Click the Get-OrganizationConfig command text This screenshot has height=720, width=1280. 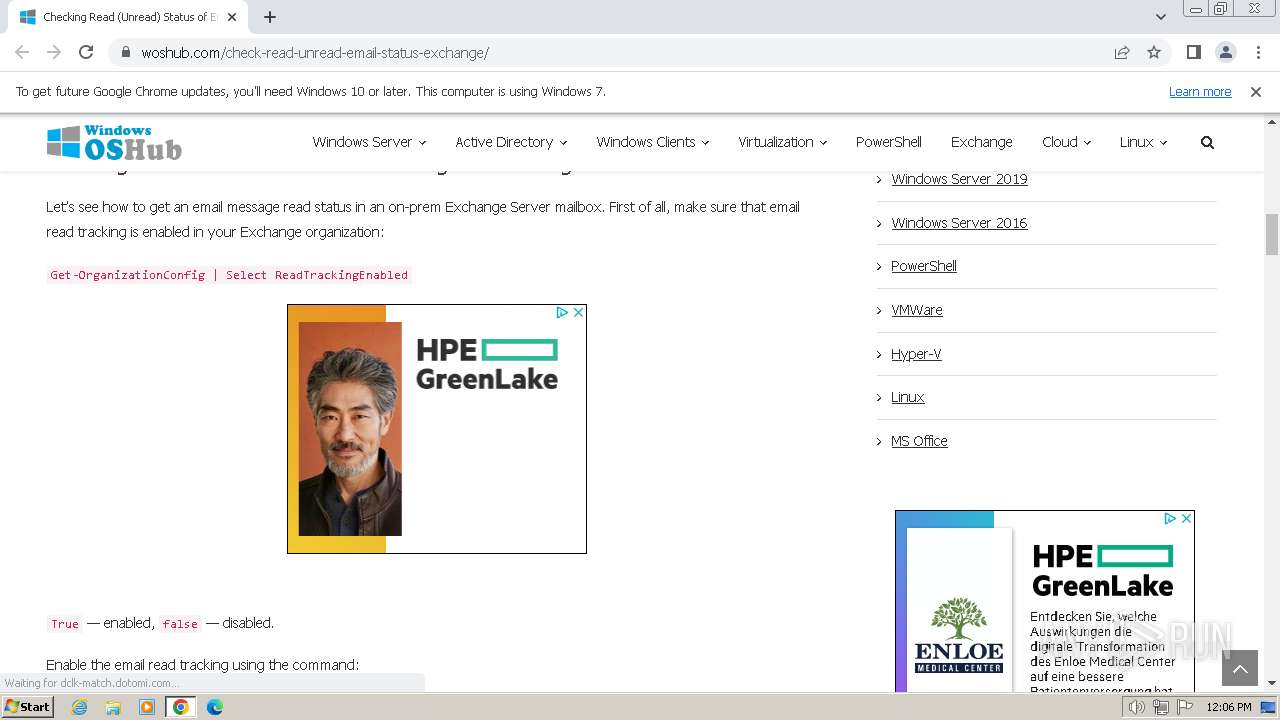228,275
